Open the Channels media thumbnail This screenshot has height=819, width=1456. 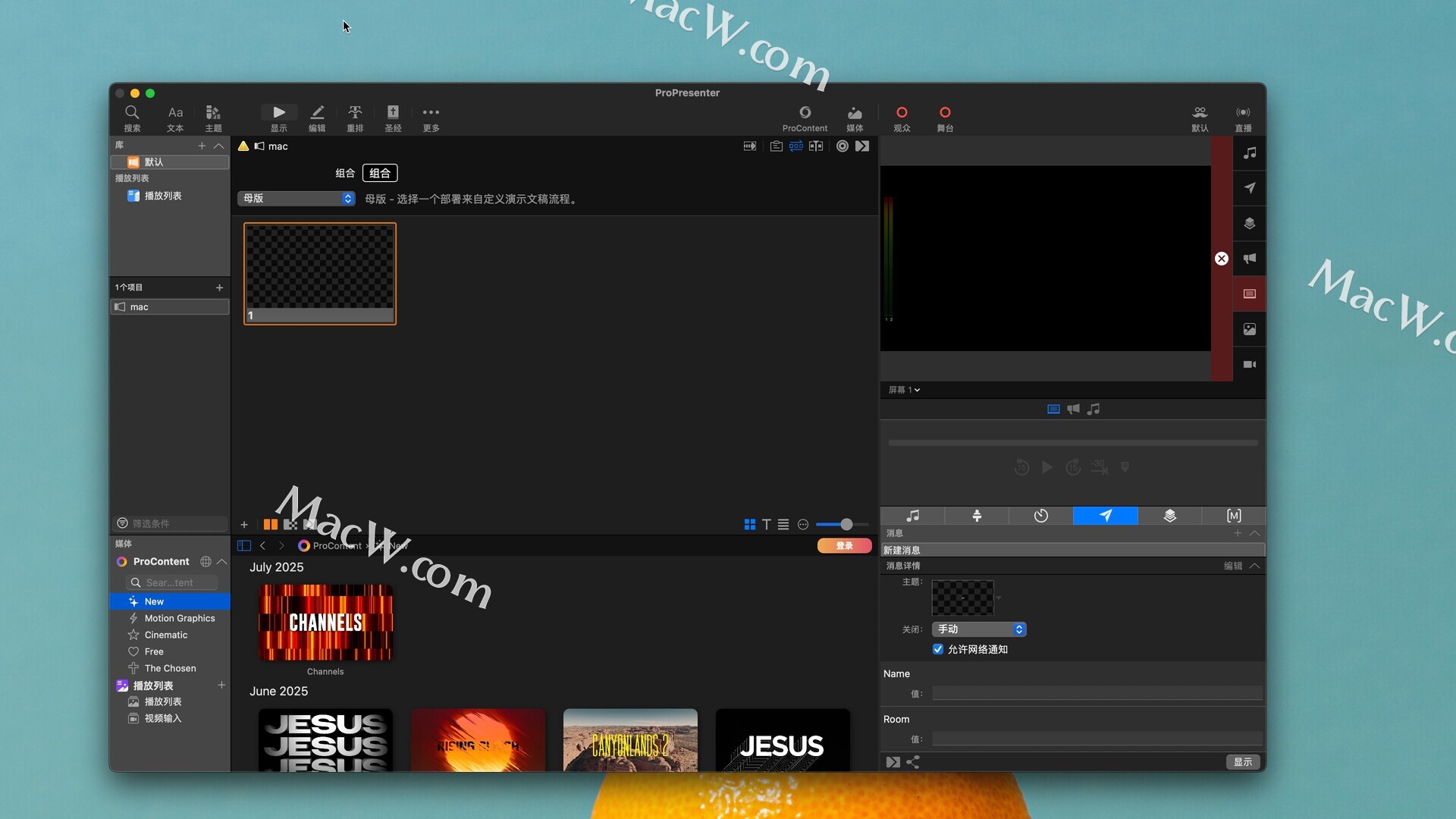325,623
